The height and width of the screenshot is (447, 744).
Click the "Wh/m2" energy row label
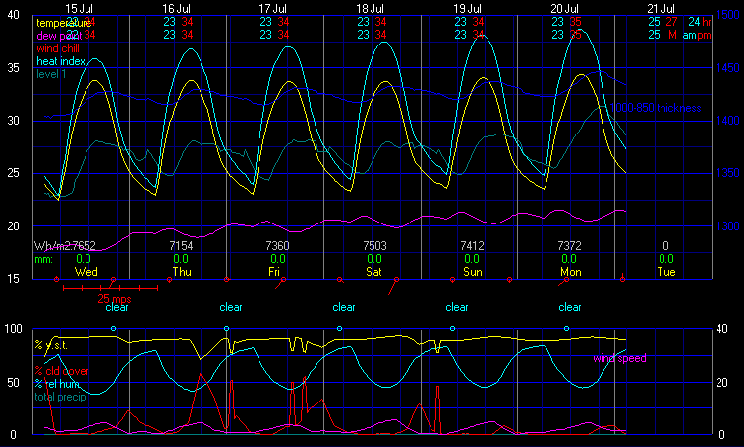point(50,246)
